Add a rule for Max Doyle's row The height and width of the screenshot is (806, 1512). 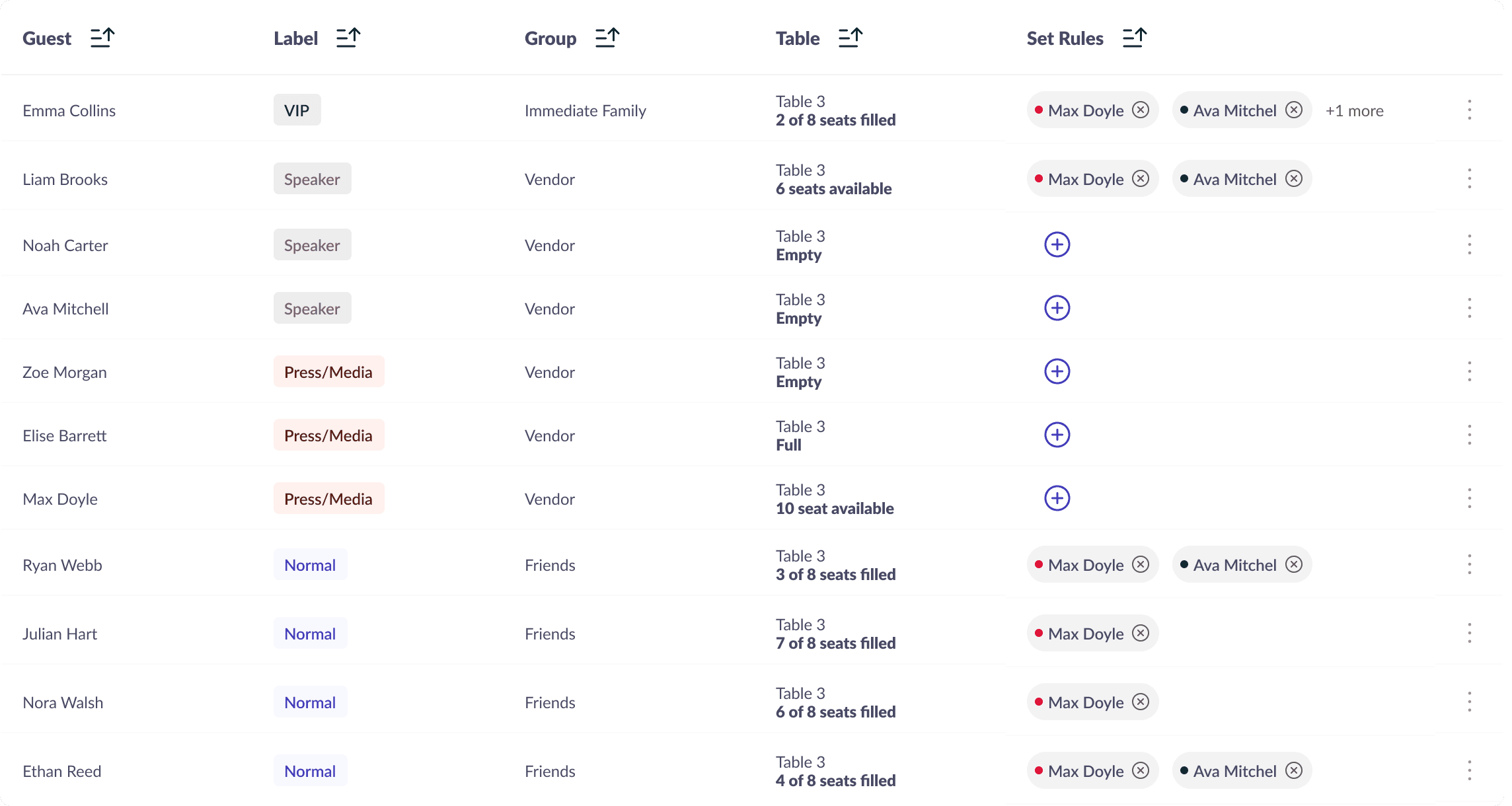(1057, 498)
